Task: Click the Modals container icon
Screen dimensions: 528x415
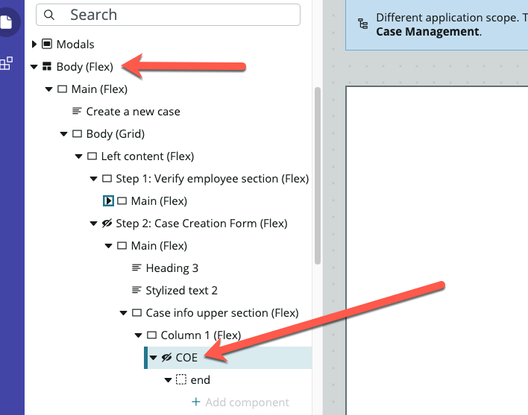Action: tap(47, 44)
